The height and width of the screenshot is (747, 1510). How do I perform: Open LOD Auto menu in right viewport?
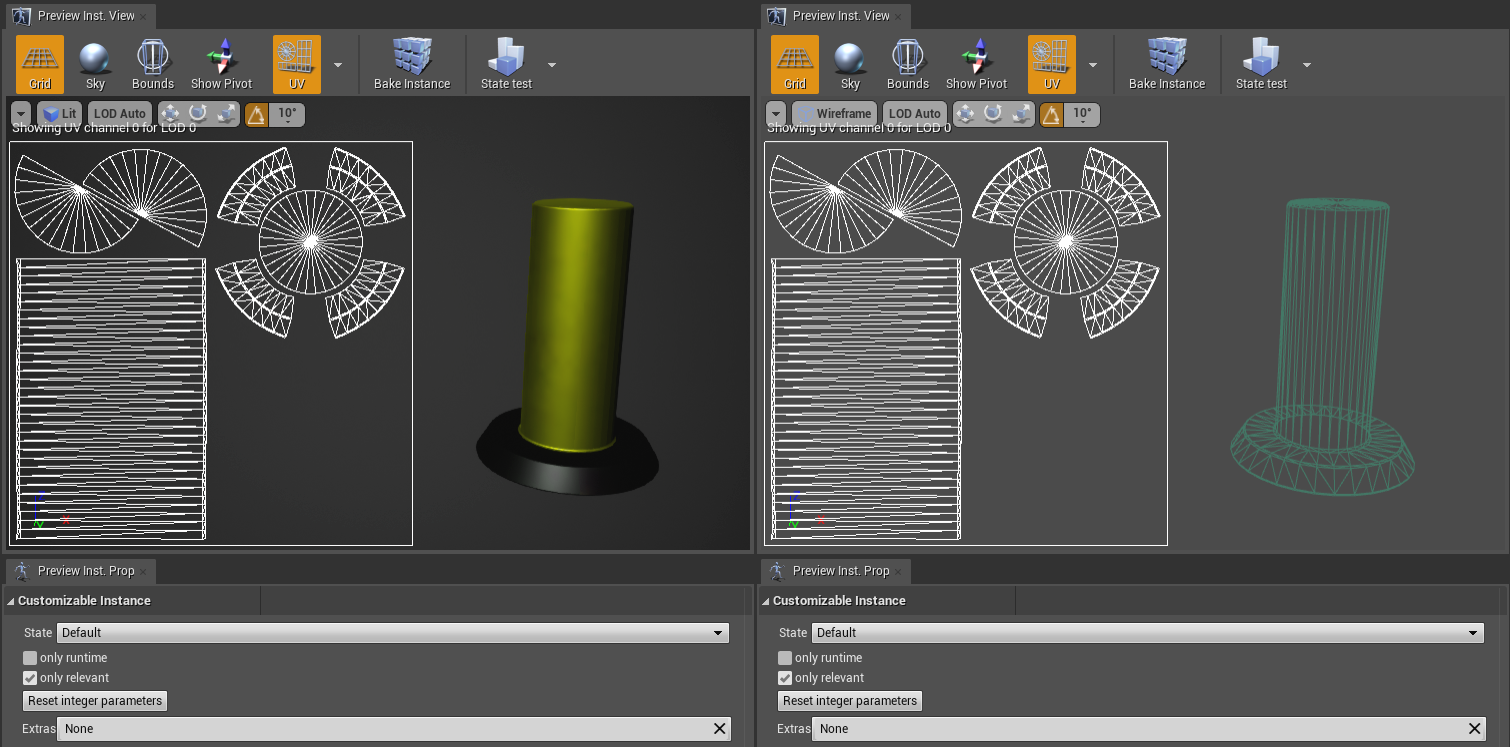point(915,114)
